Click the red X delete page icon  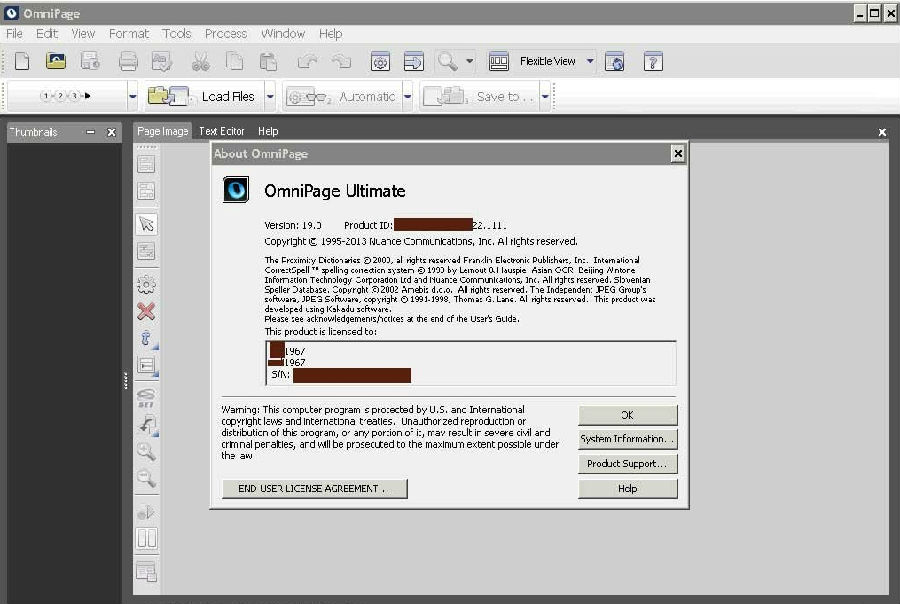[x=146, y=310]
